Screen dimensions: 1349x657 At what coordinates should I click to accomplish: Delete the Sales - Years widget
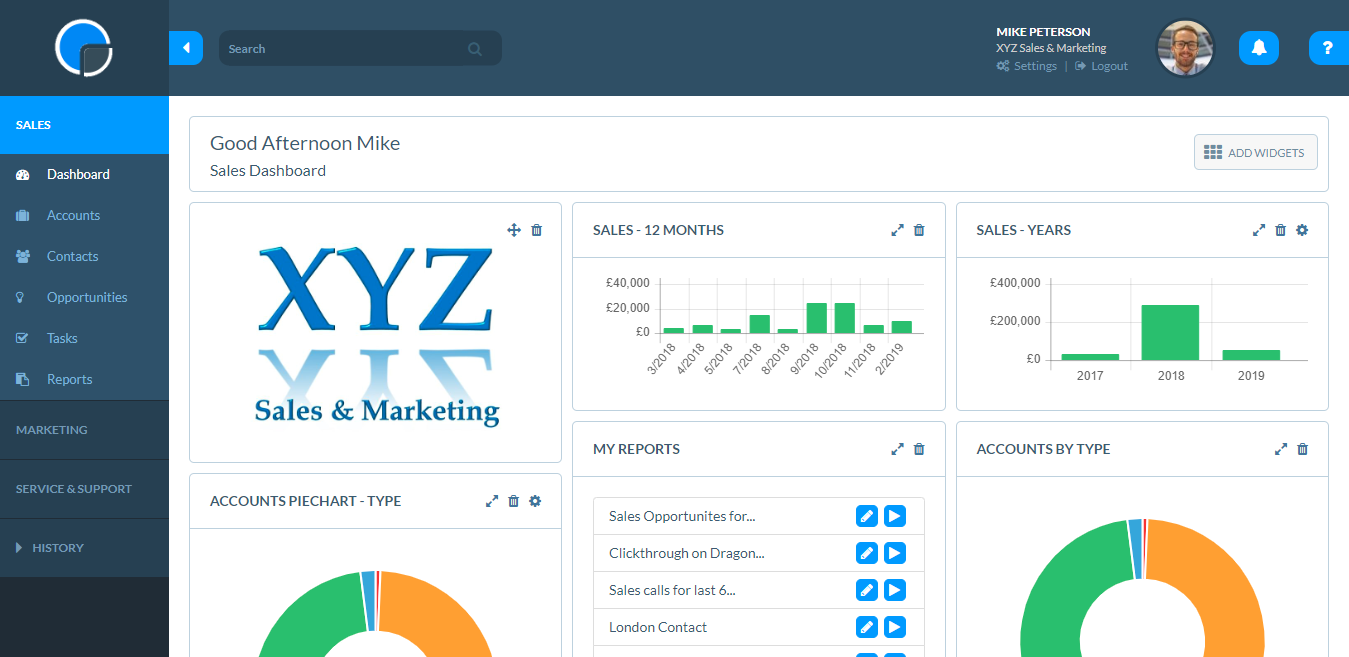pyautogui.click(x=1281, y=230)
